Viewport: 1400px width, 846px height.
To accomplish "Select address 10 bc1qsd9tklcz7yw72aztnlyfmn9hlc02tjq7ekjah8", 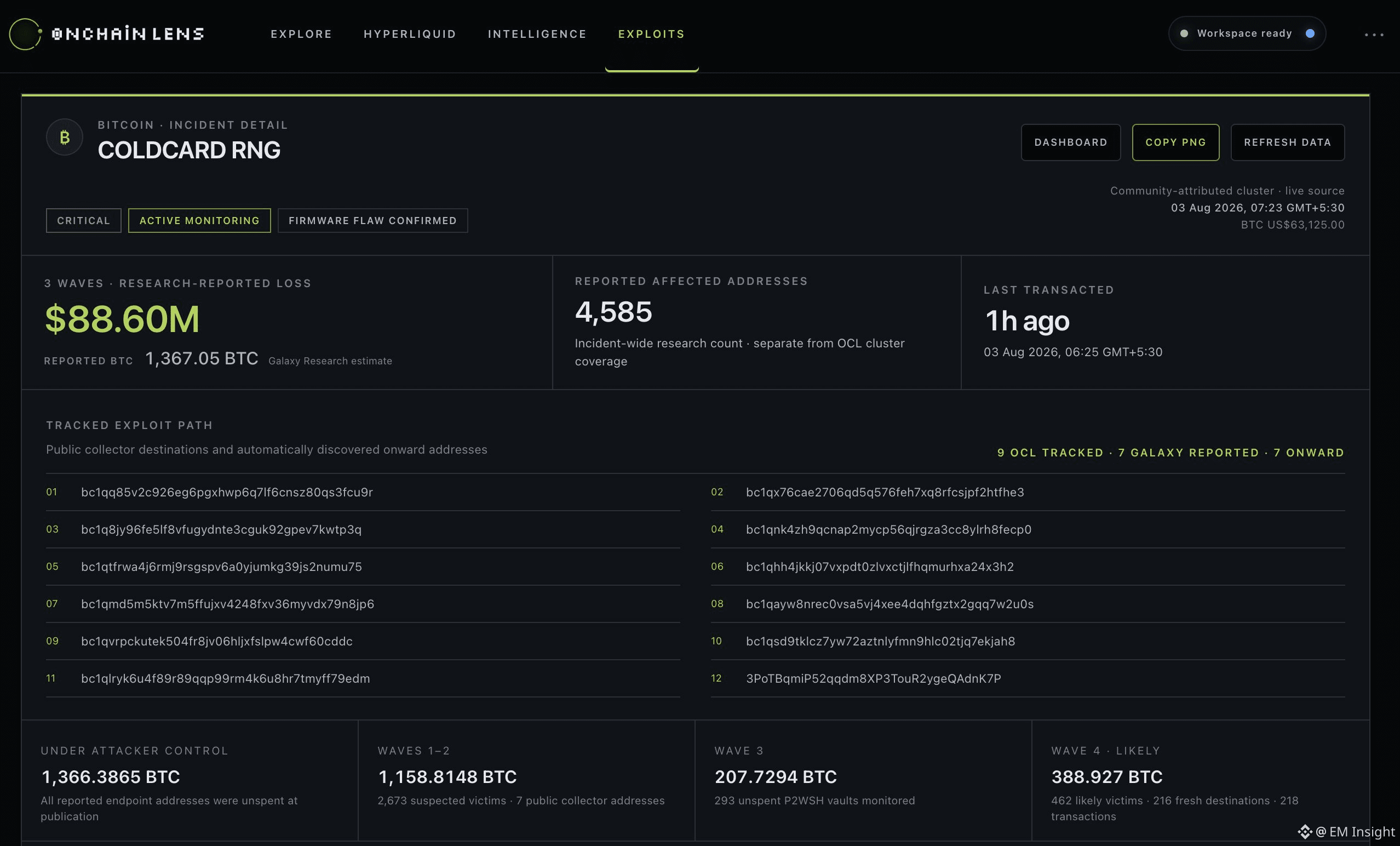I will pos(1028,641).
